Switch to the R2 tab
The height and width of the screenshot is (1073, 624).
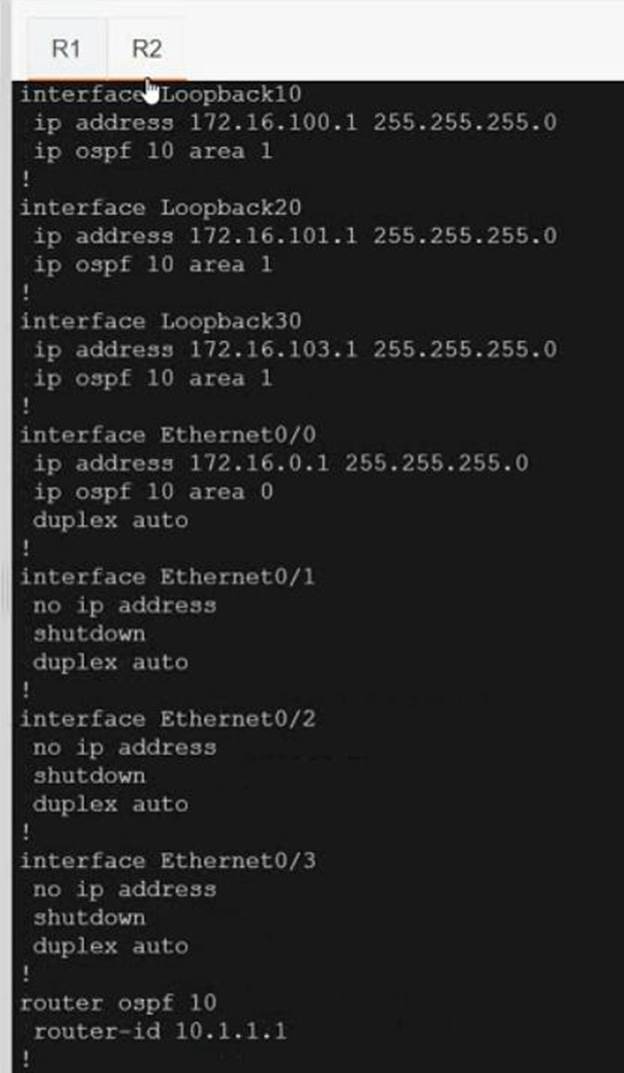tap(146, 49)
